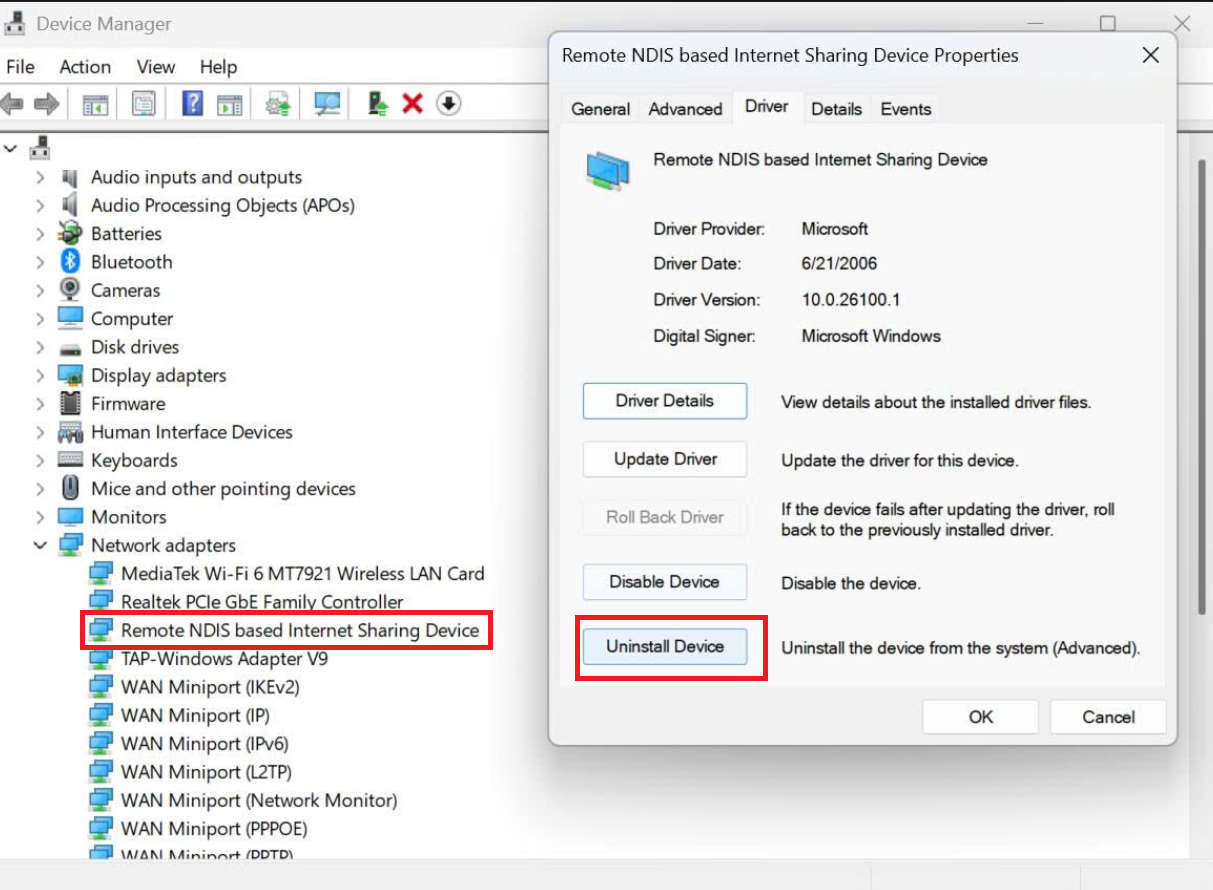The image size is (1213, 890).
Task: Click the Disable Device button
Action: (664, 582)
